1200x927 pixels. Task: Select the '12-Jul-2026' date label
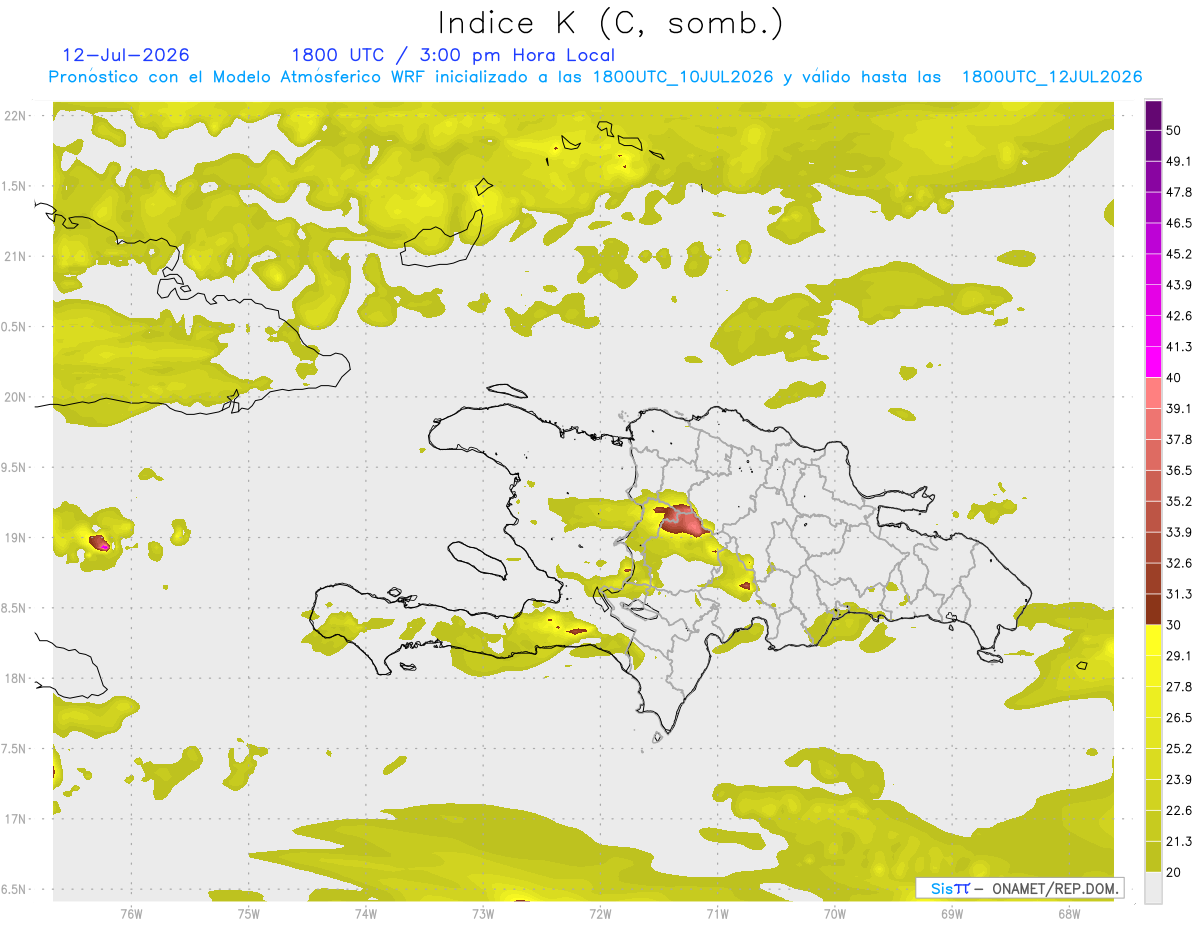(126, 55)
